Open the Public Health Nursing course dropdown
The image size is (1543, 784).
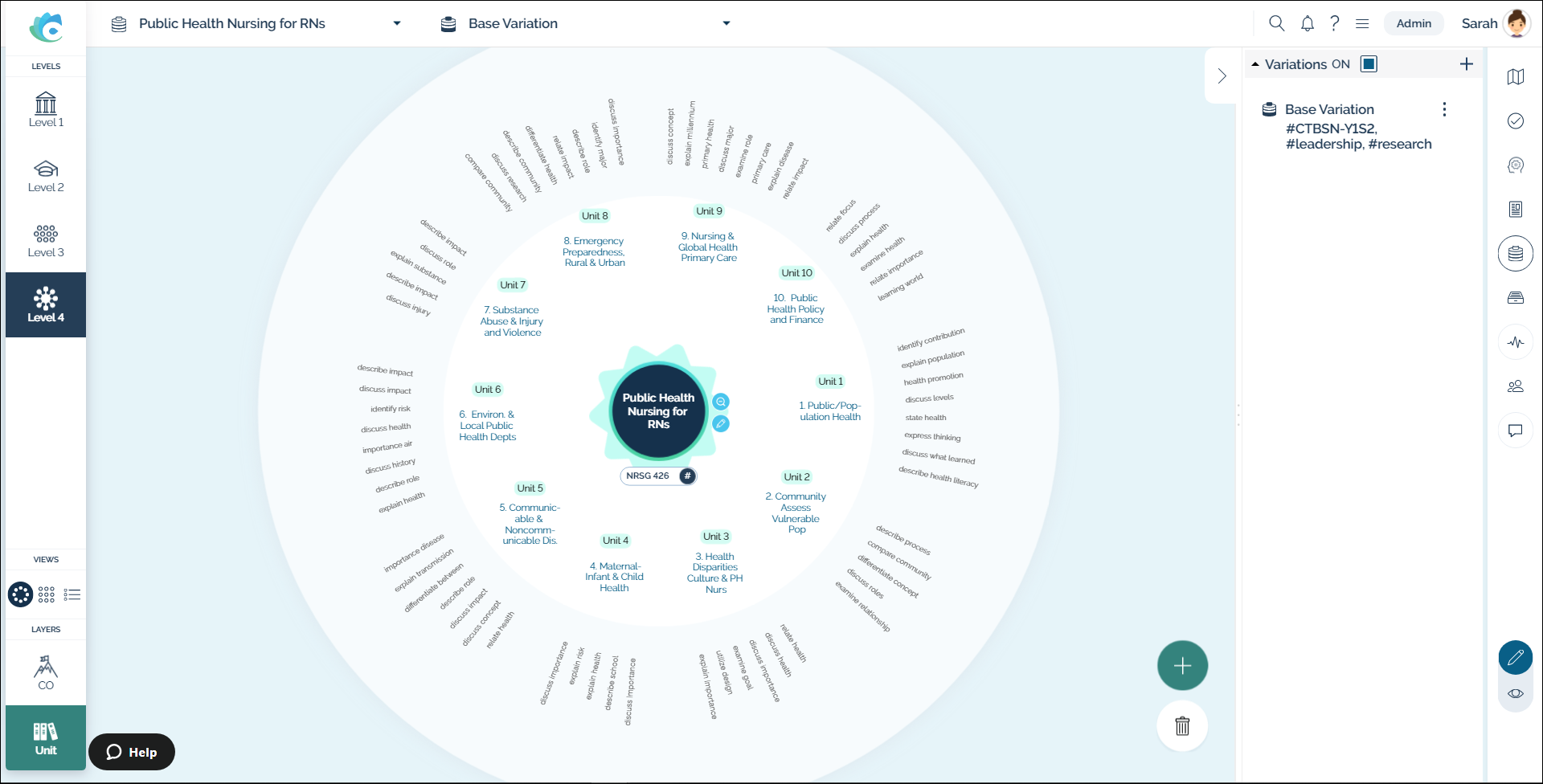click(396, 23)
